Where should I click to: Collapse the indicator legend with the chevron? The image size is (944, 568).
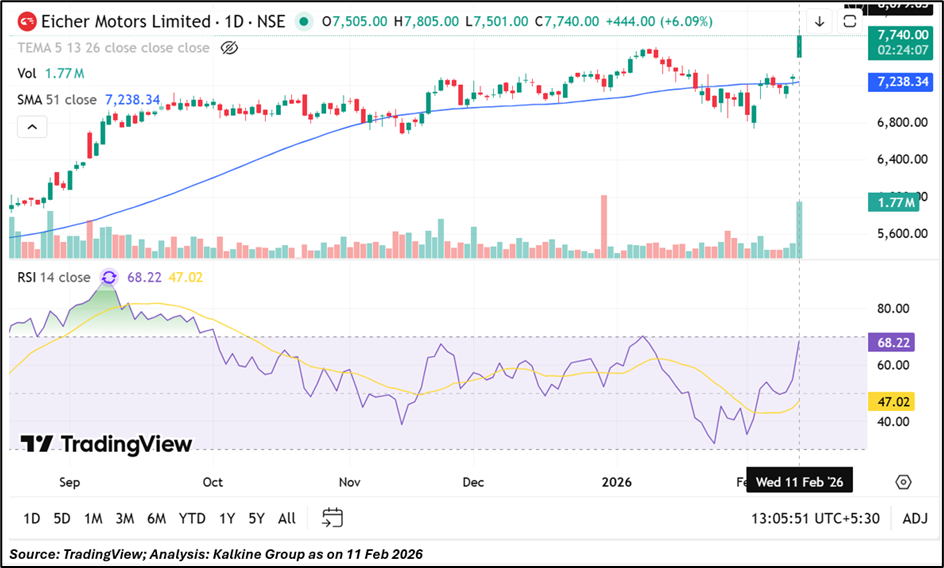[x=30, y=127]
